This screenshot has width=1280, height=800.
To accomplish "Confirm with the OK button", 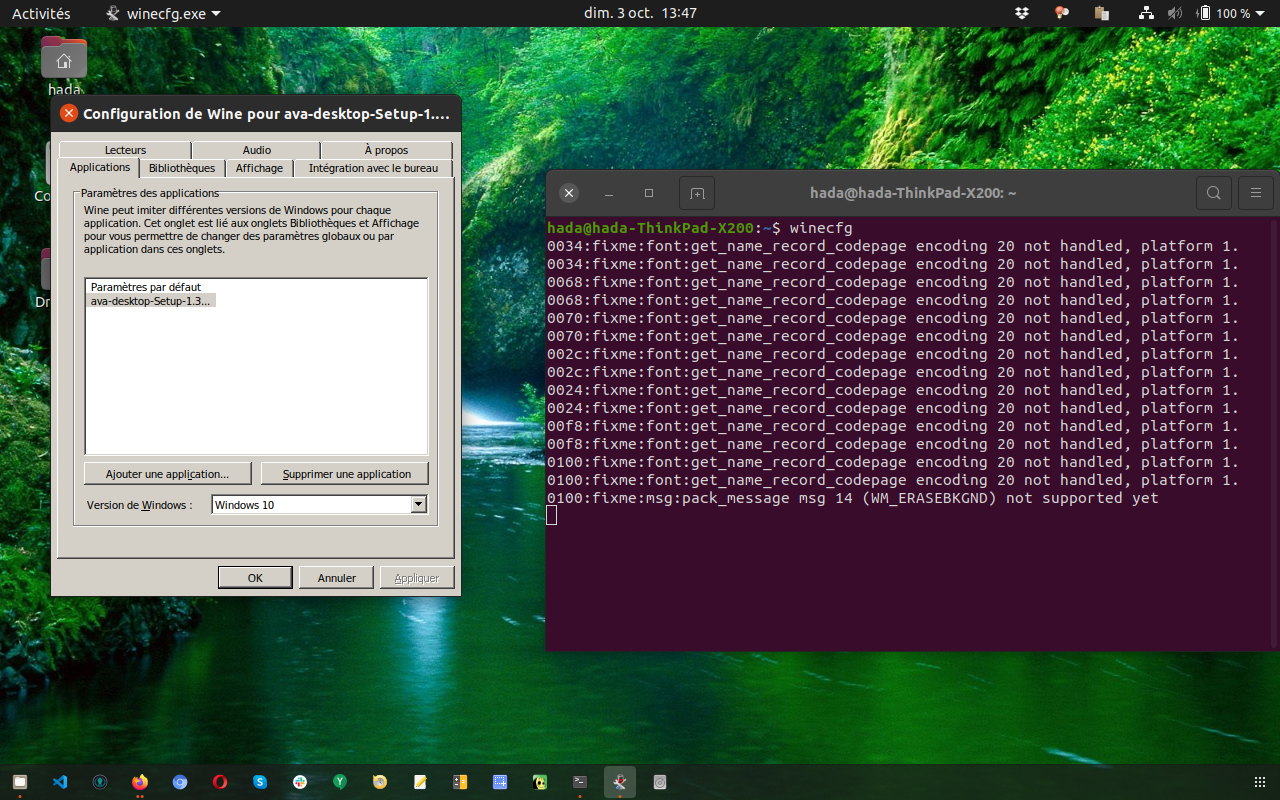I will coord(255,578).
